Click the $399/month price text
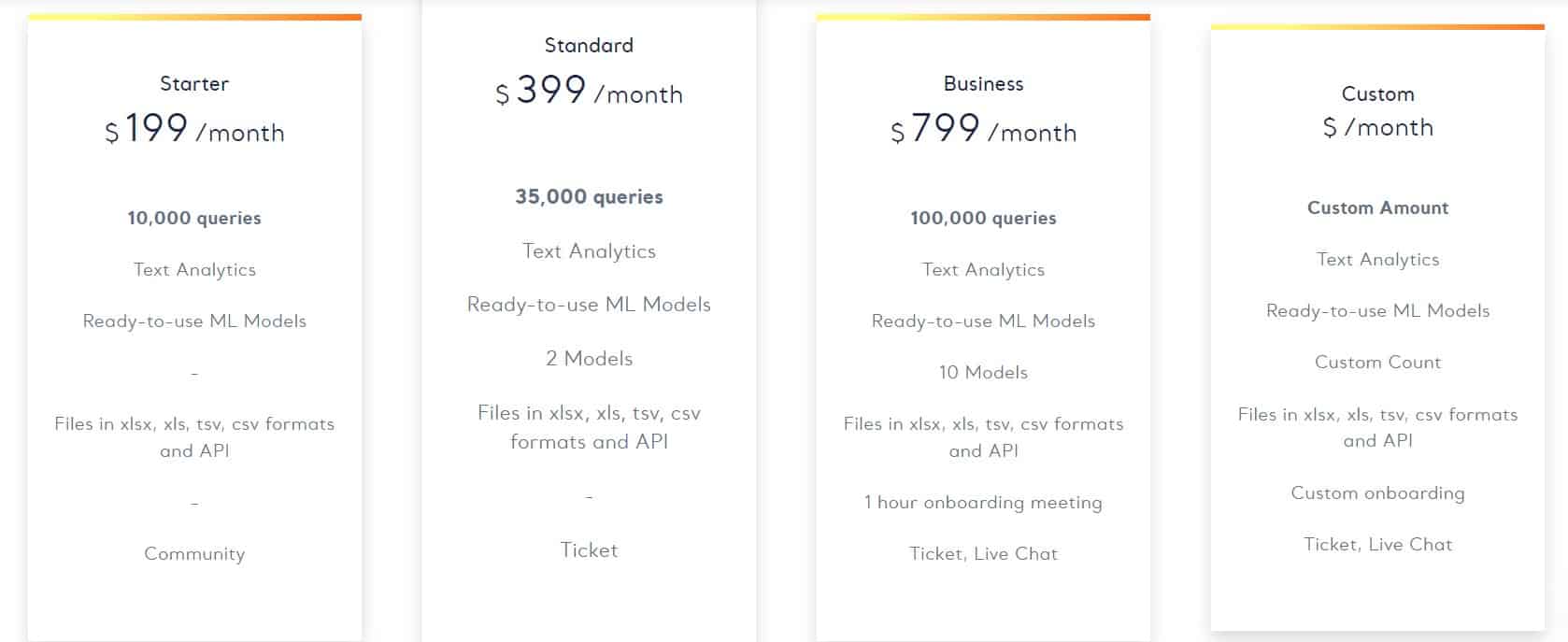 click(589, 92)
